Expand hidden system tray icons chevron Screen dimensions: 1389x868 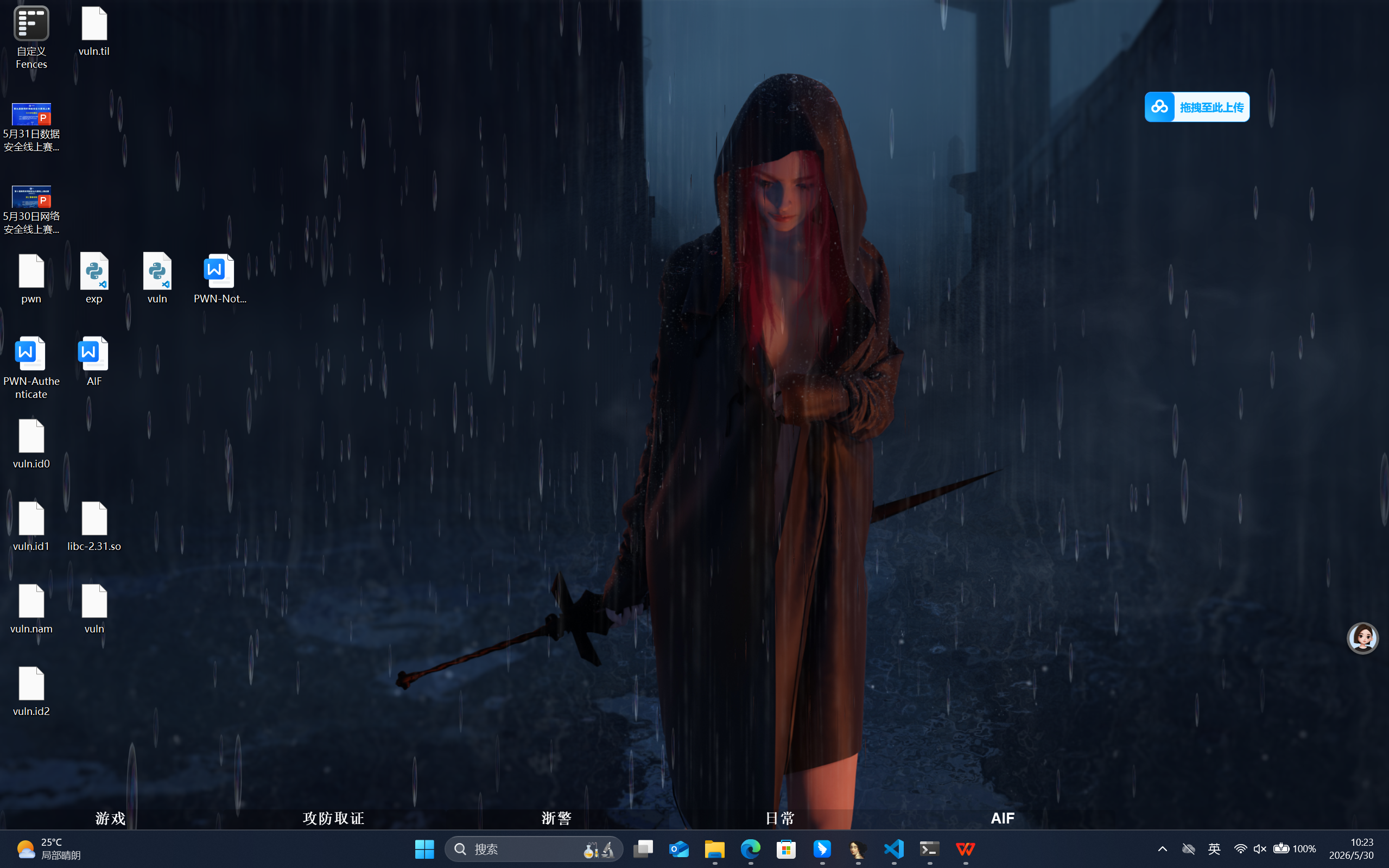coord(1162,849)
